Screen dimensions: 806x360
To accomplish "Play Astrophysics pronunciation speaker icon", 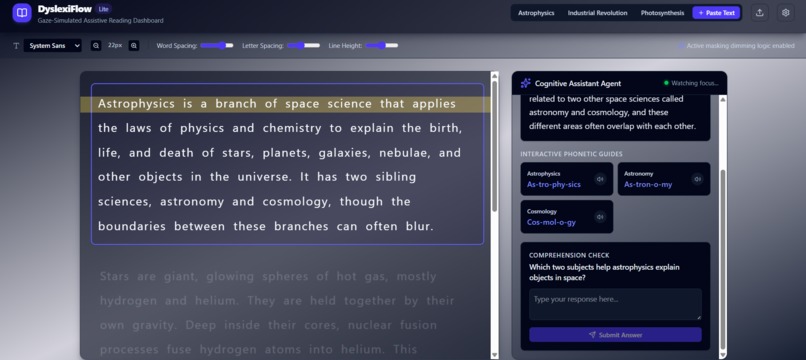I will coord(600,179).
